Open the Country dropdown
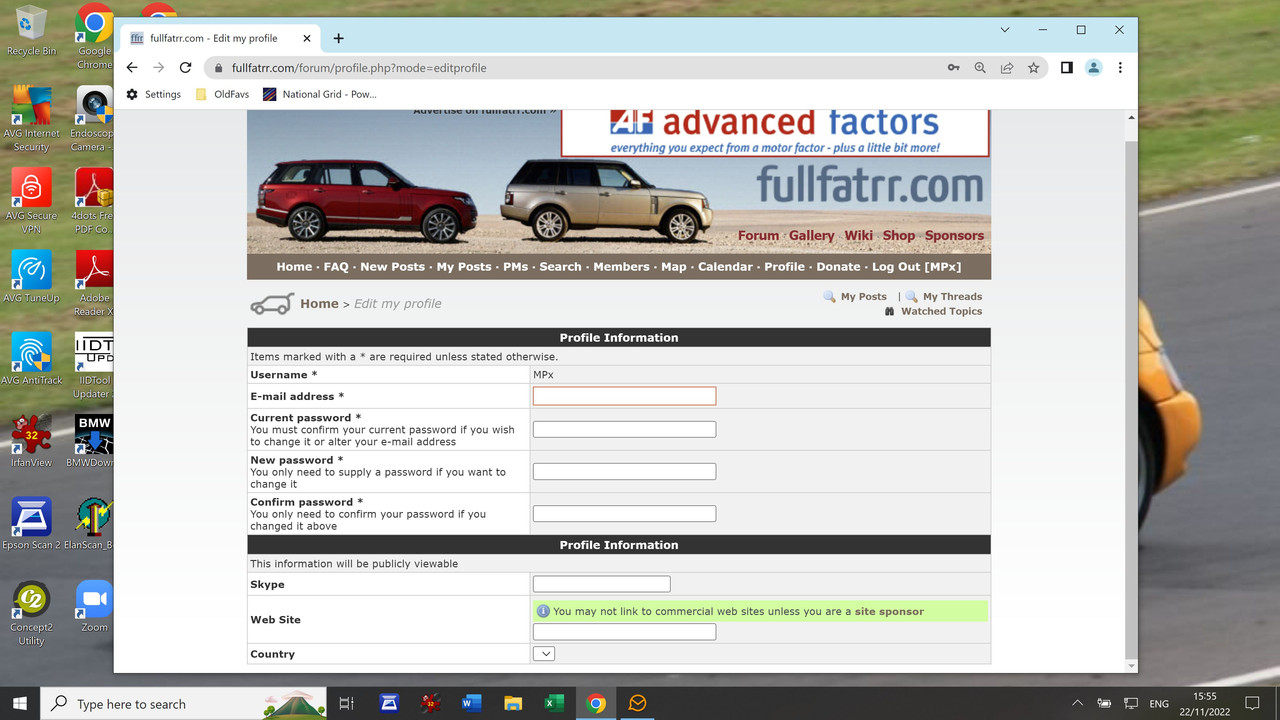 pos(543,654)
